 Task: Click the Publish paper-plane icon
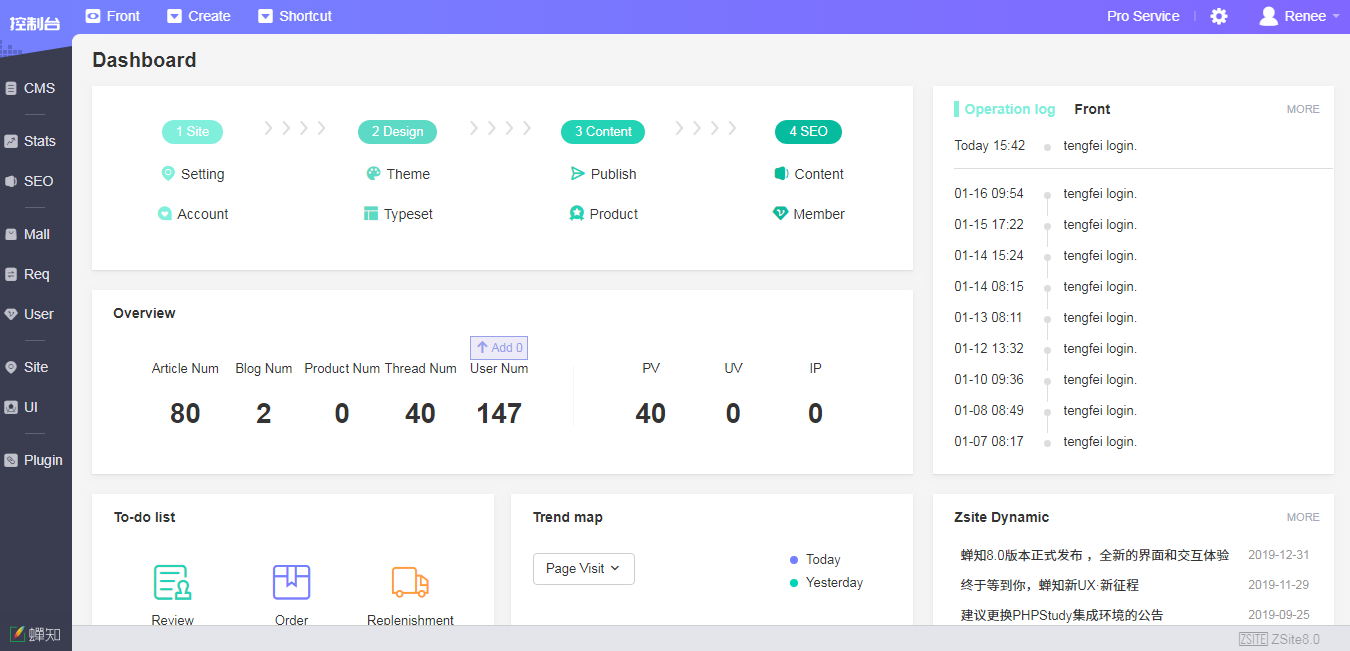coord(577,174)
